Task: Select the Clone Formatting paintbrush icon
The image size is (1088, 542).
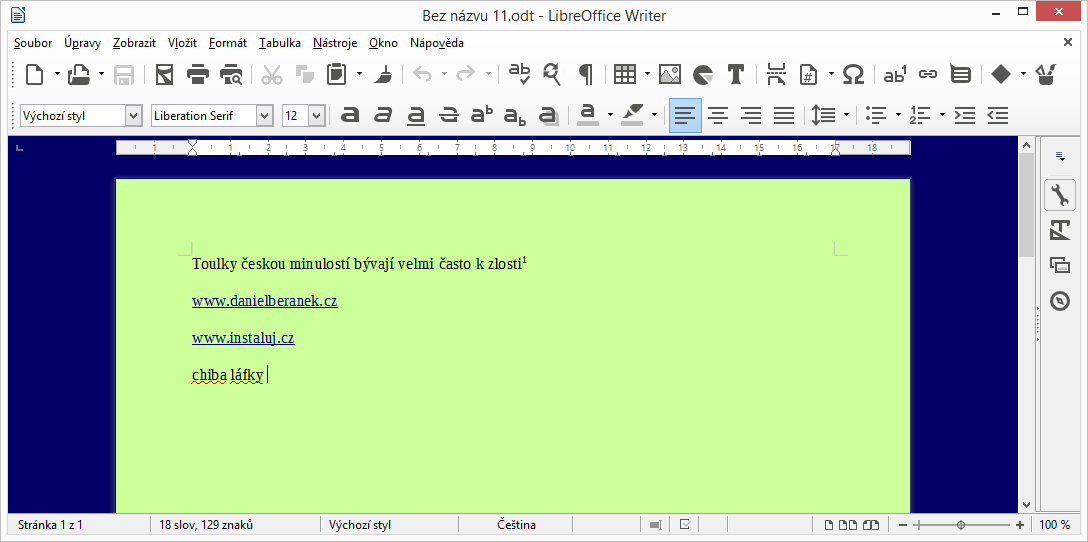Action: click(382, 74)
